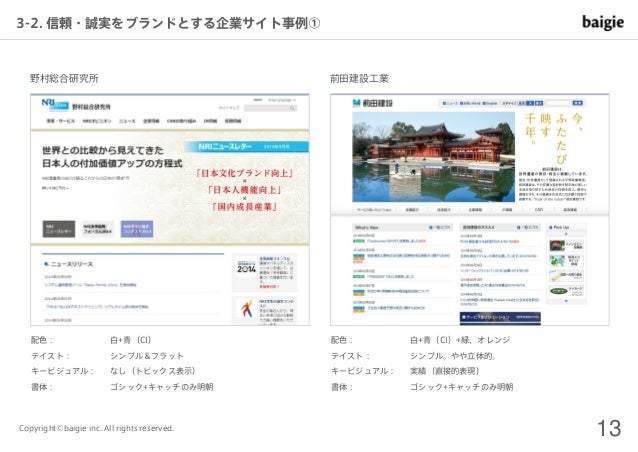
Task: Open the second Pick Up thumbnail on Maeda site
Action: [x=566, y=261]
